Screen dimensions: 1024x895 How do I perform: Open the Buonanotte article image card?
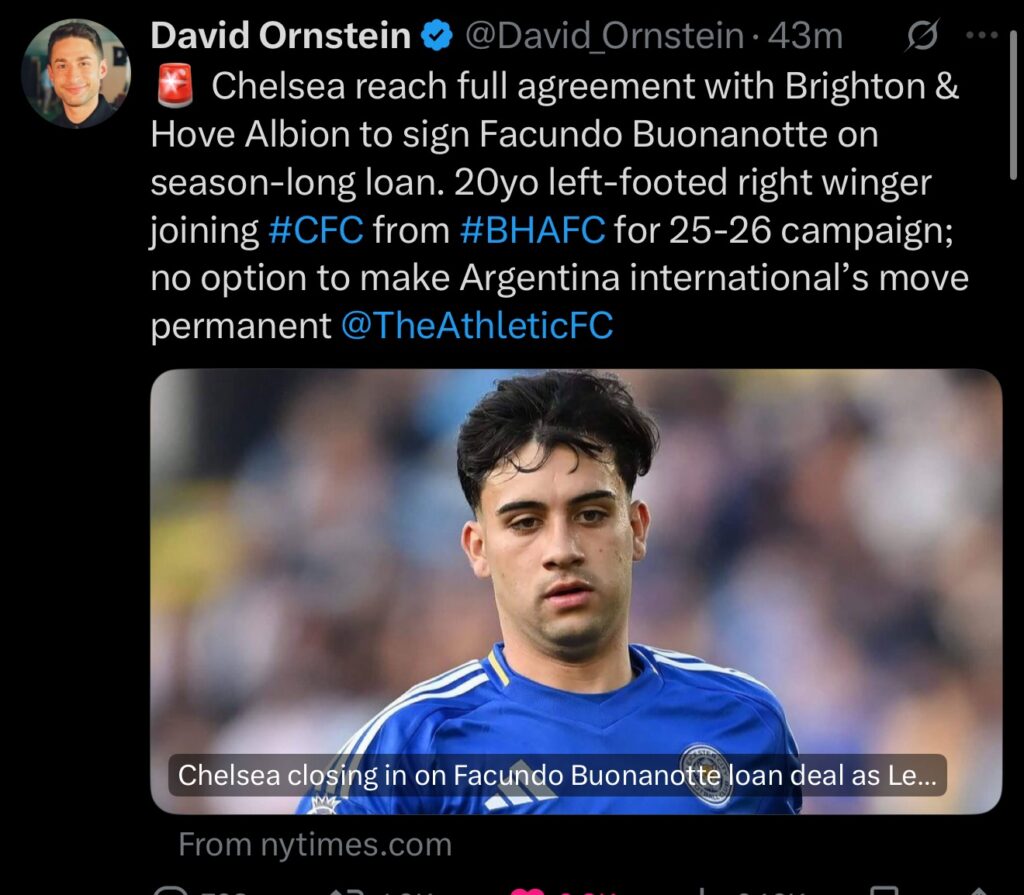576,591
